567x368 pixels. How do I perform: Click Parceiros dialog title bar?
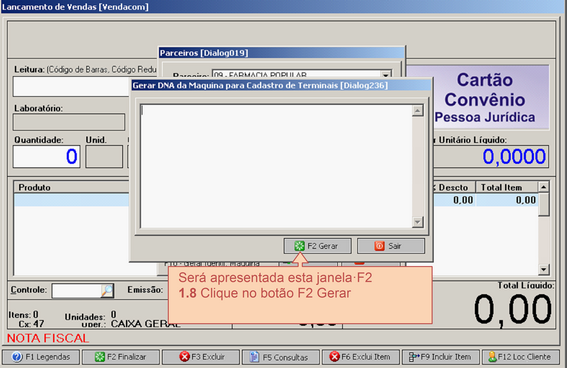[282, 53]
